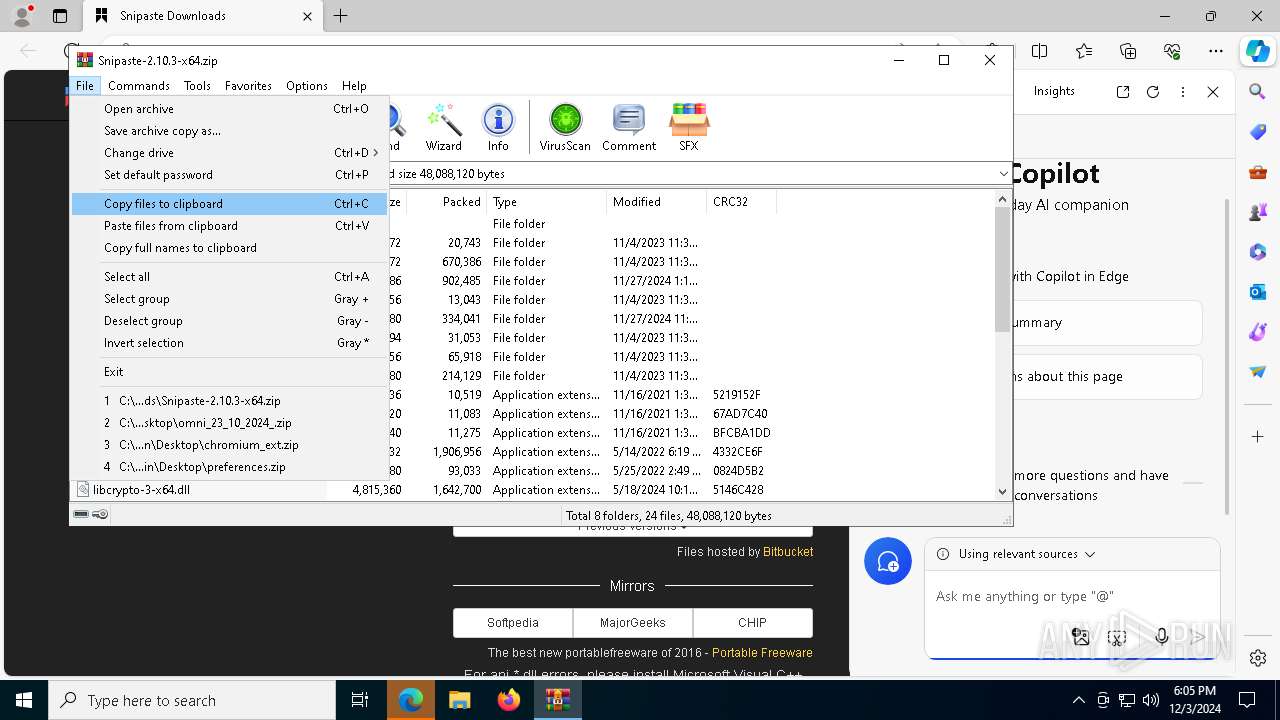This screenshot has width=1280, height=720.
Task: Click the Copilot icon in Edge toolbar
Action: pyautogui.click(x=1257, y=51)
